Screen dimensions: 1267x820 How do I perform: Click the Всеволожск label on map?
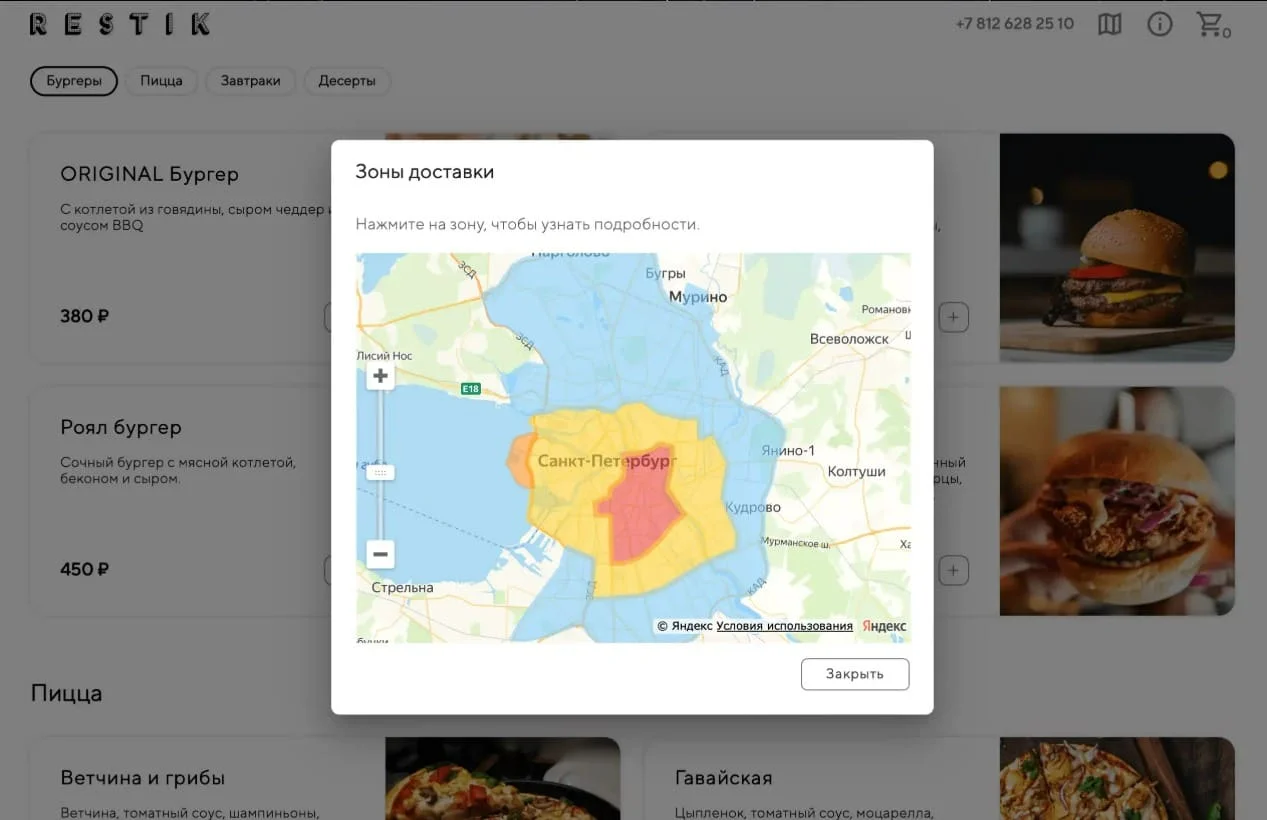(x=849, y=339)
